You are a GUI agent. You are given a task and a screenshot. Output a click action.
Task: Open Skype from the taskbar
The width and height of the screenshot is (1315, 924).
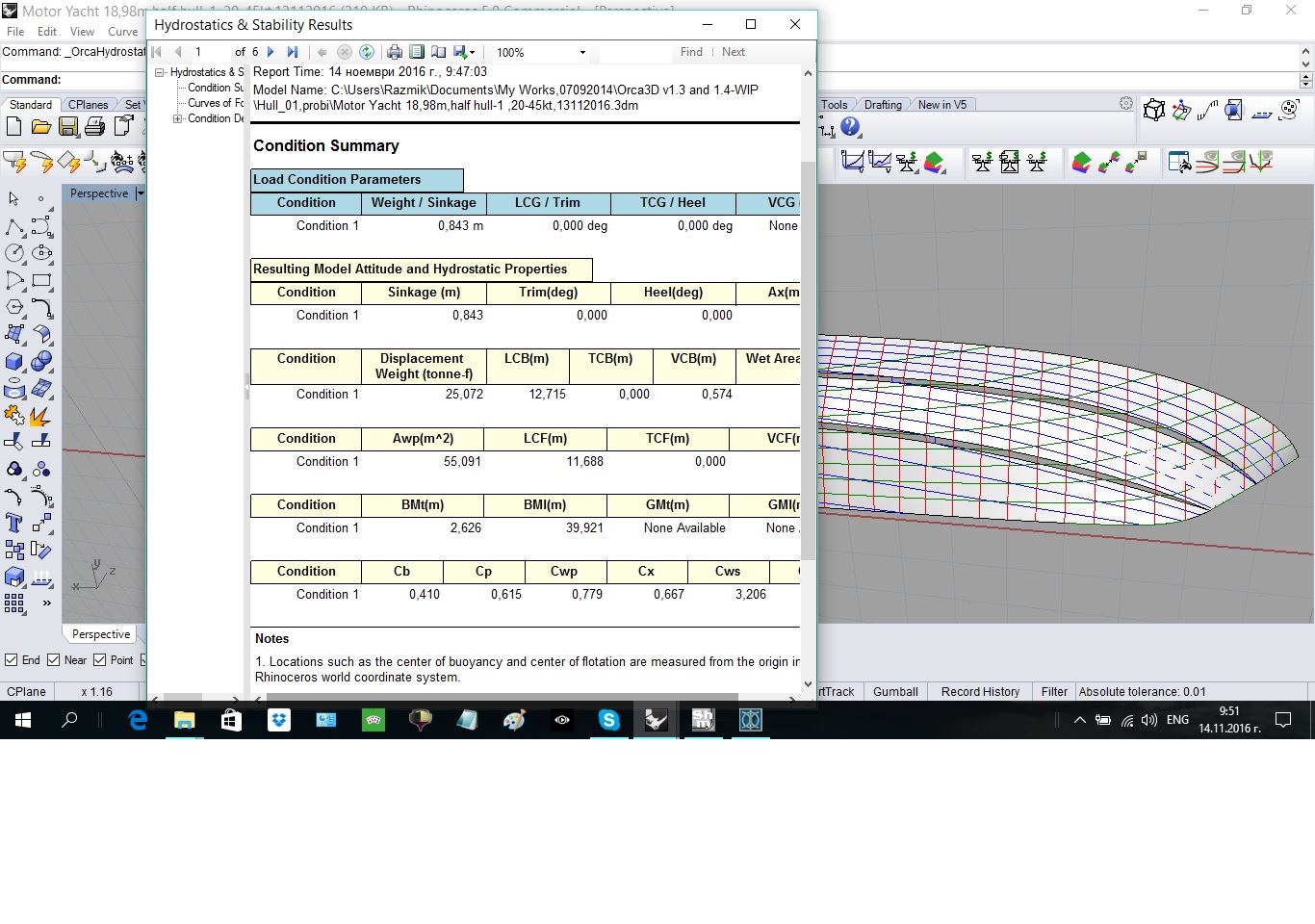coord(608,720)
